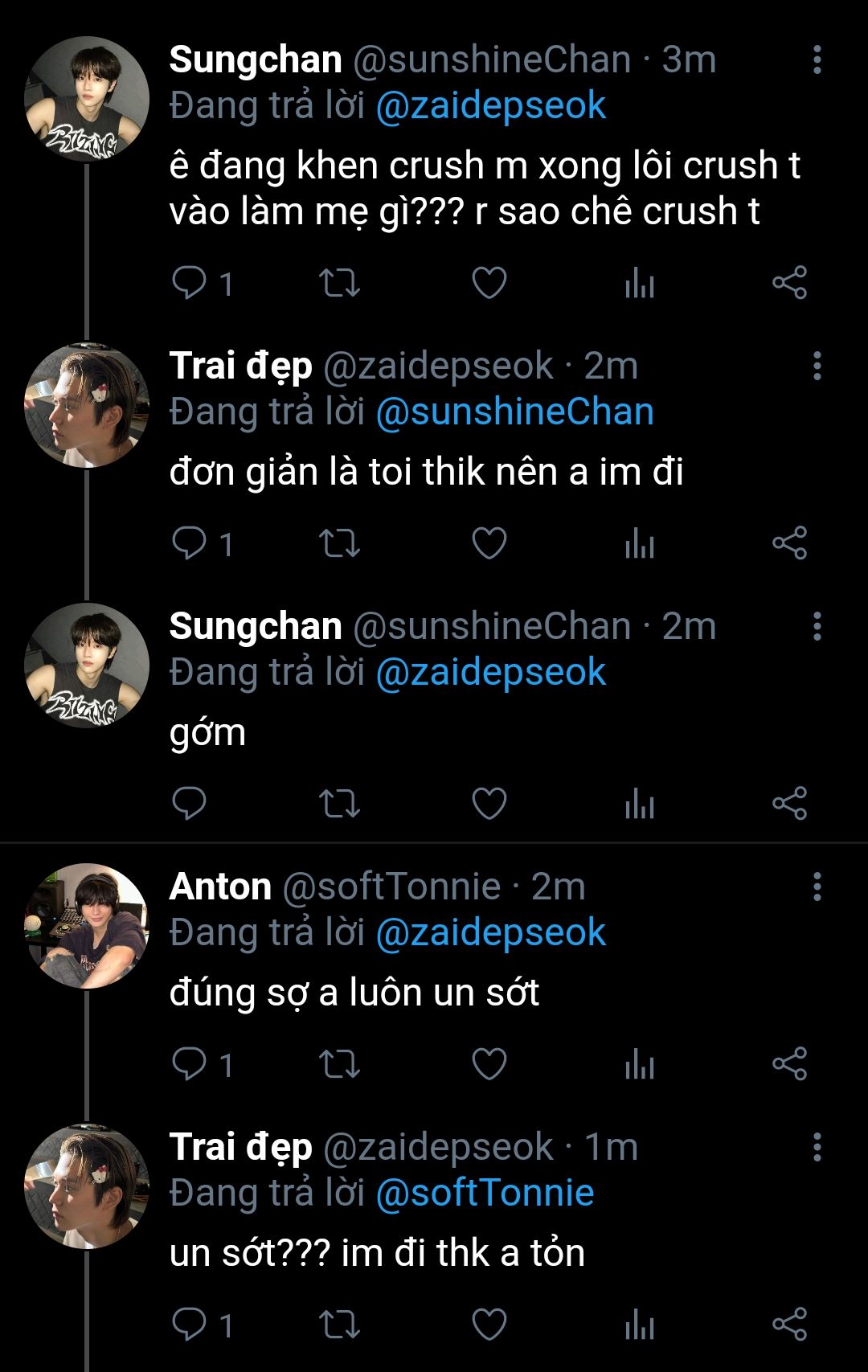Image resolution: width=868 pixels, height=1372 pixels.
Task: Open more options on Trai đẹp's 2m tweet
Action: pyautogui.click(x=817, y=366)
